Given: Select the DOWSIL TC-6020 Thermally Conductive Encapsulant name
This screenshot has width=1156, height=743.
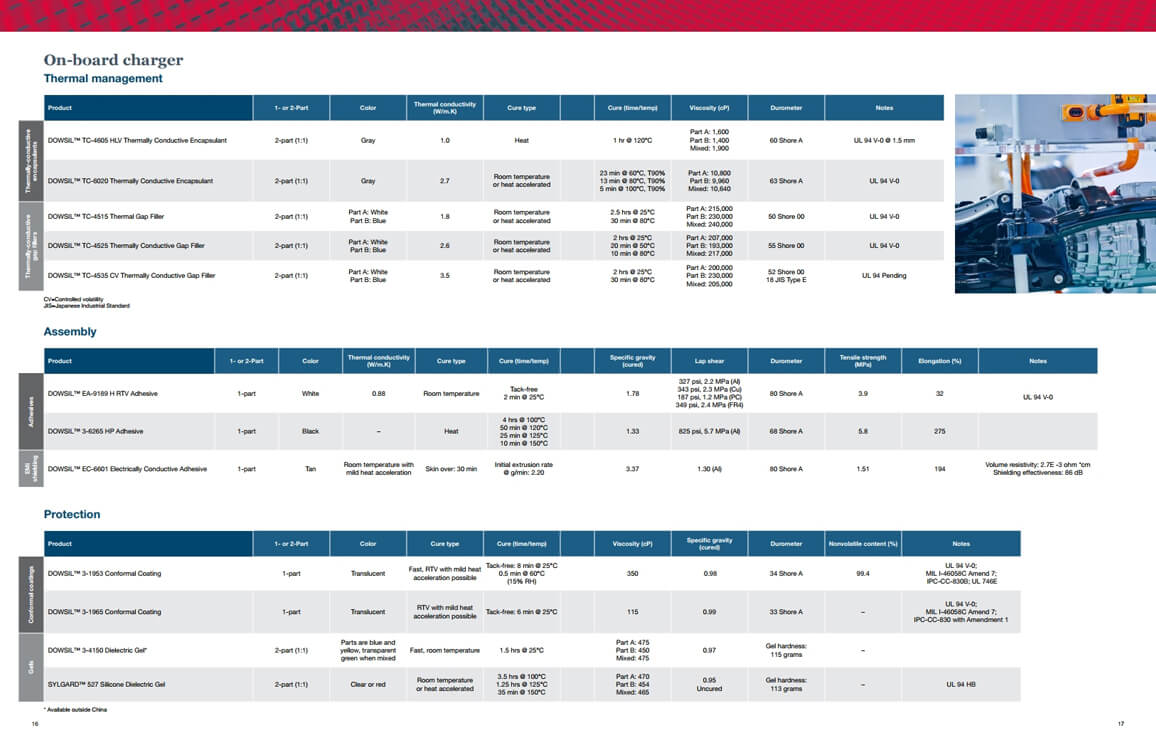Looking at the screenshot, I should (x=130, y=181).
